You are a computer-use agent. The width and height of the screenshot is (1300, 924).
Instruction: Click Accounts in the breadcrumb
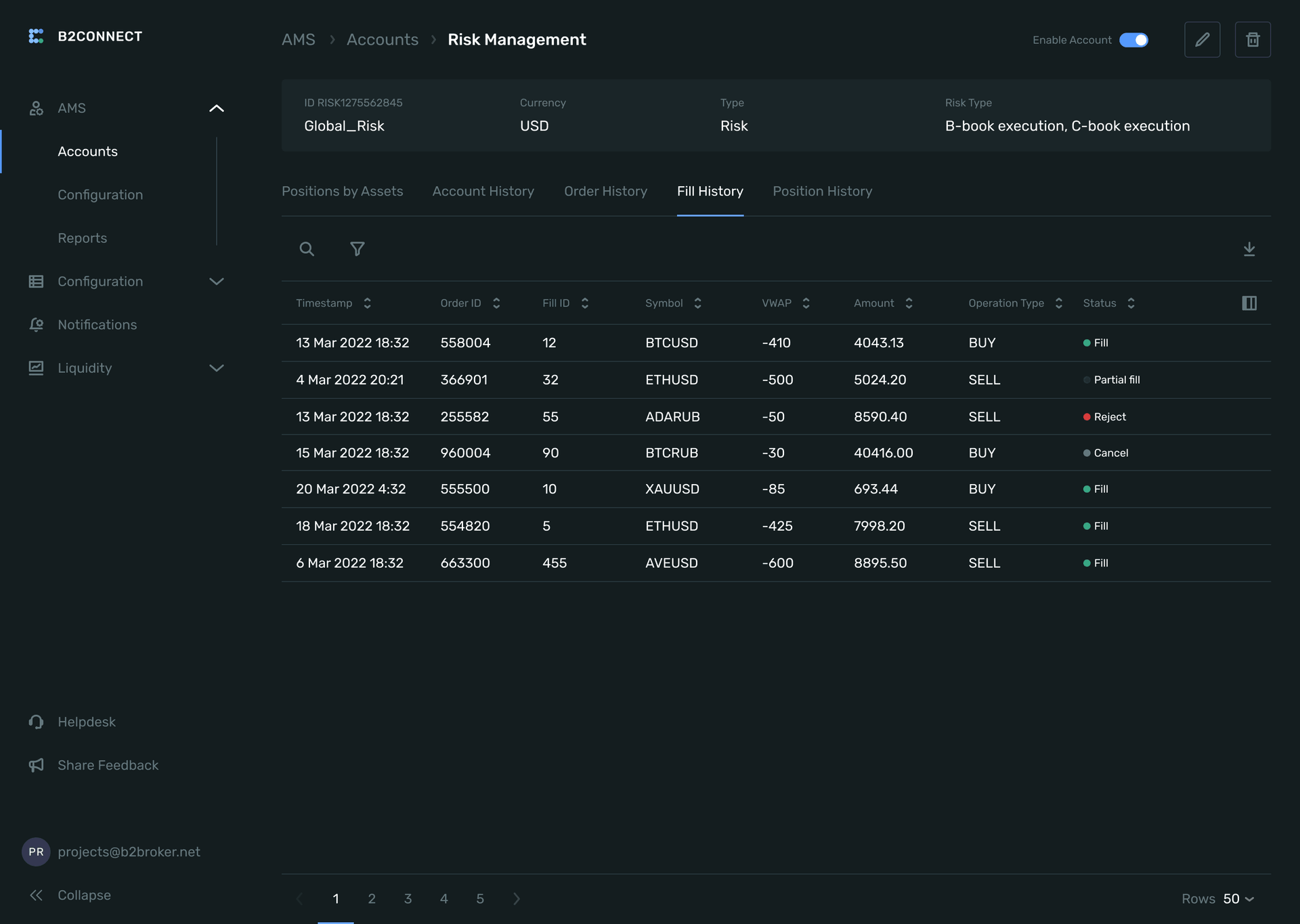pyautogui.click(x=382, y=40)
